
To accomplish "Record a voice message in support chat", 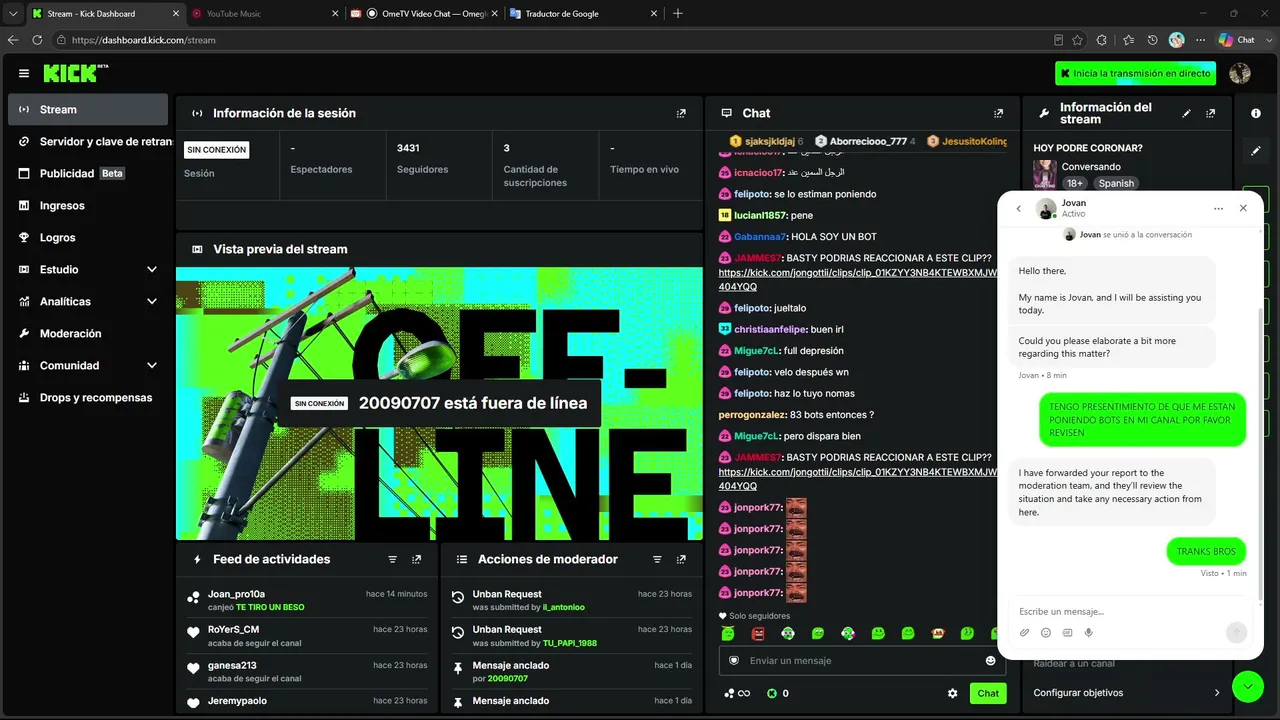I will 1089,632.
